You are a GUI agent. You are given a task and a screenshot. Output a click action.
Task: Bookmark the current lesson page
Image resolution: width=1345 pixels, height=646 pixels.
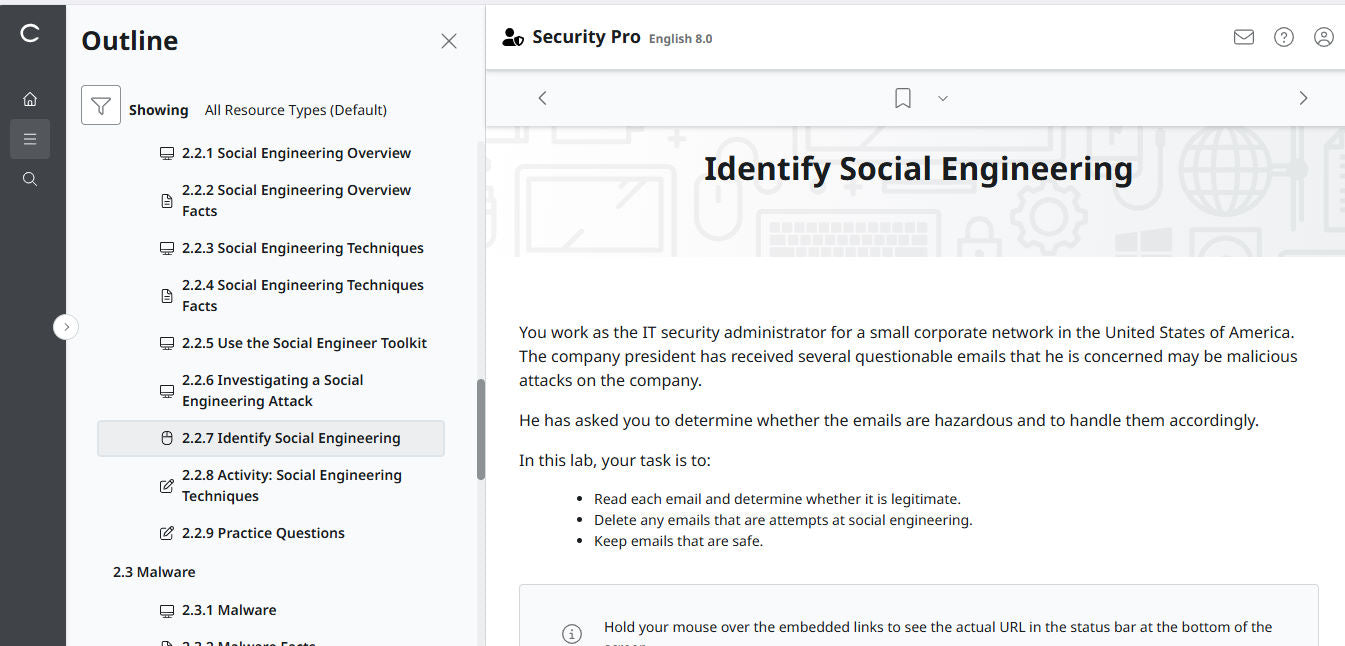902,97
